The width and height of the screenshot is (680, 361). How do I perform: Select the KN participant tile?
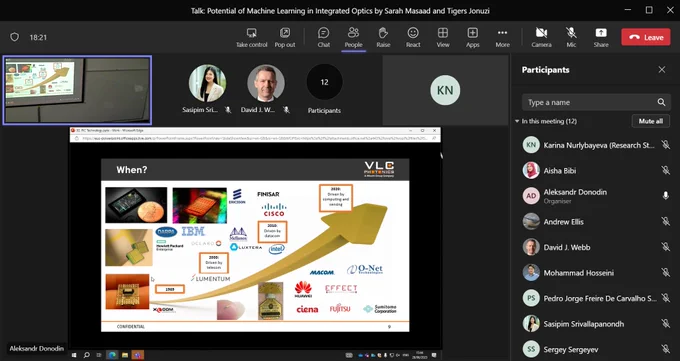click(x=445, y=90)
